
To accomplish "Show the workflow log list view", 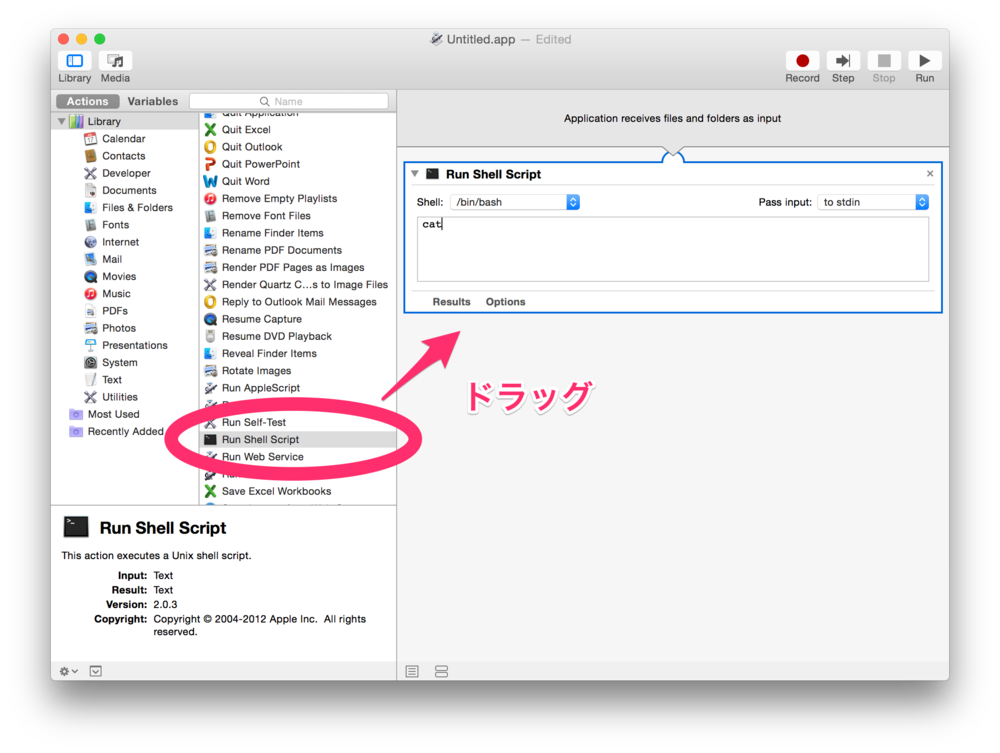I will pos(412,671).
